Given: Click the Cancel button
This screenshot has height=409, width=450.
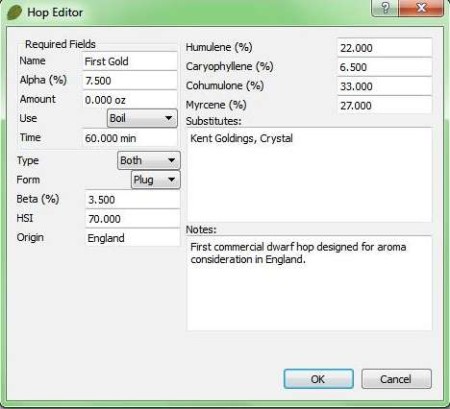Looking at the screenshot, I should tap(396, 379).
